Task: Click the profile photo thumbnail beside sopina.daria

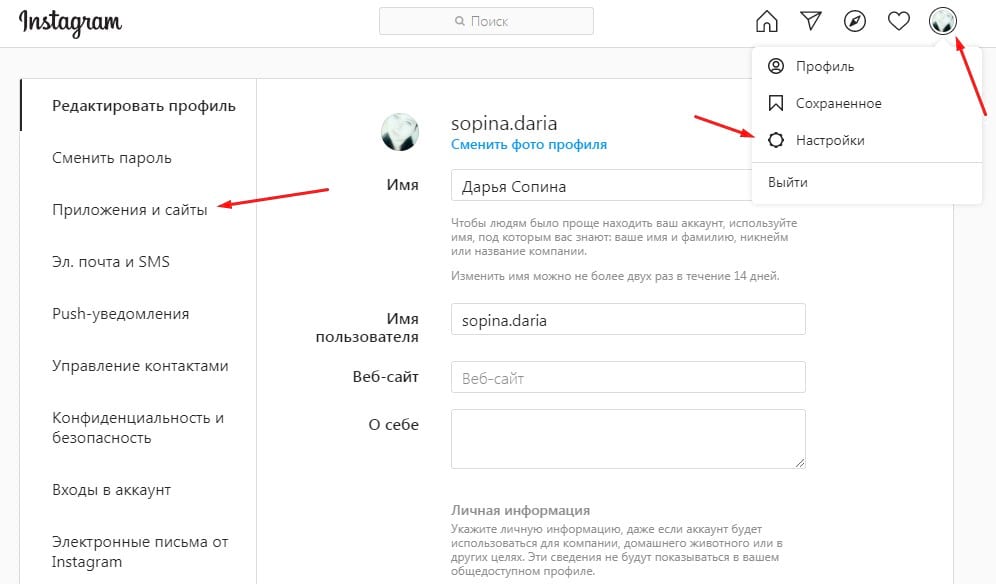Action: tap(400, 132)
